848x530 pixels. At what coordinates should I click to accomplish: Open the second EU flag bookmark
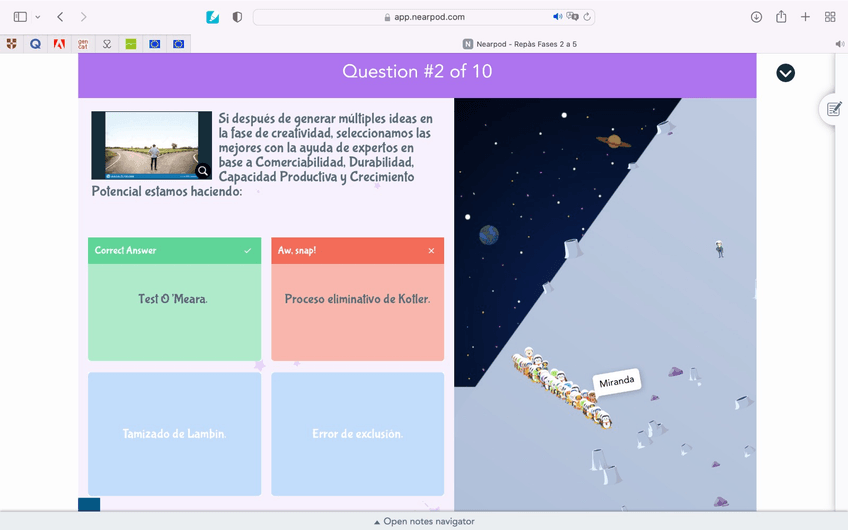coord(178,44)
